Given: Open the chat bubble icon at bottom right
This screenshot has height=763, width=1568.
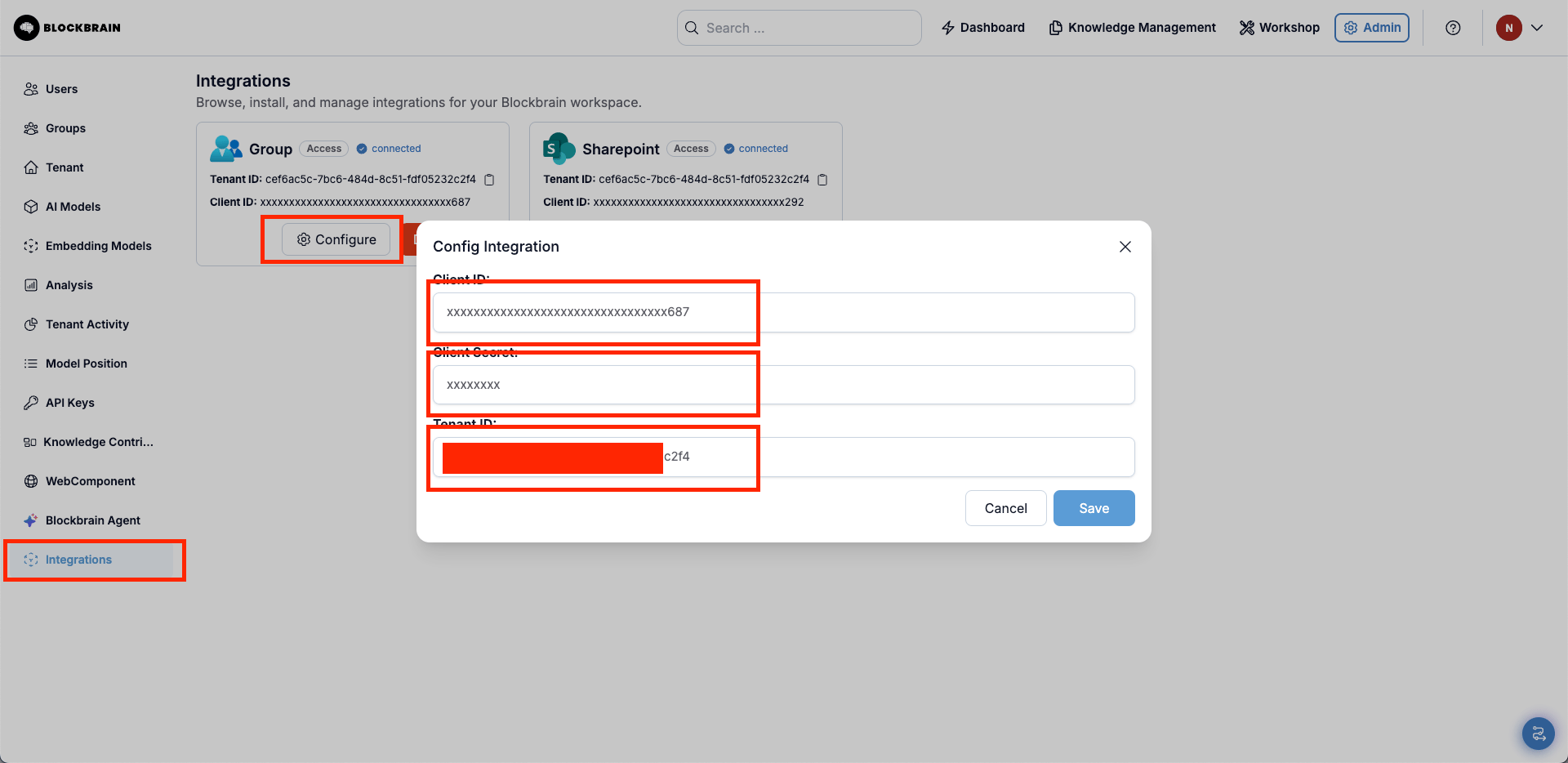Looking at the screenshot, I should click(1539, 734).
